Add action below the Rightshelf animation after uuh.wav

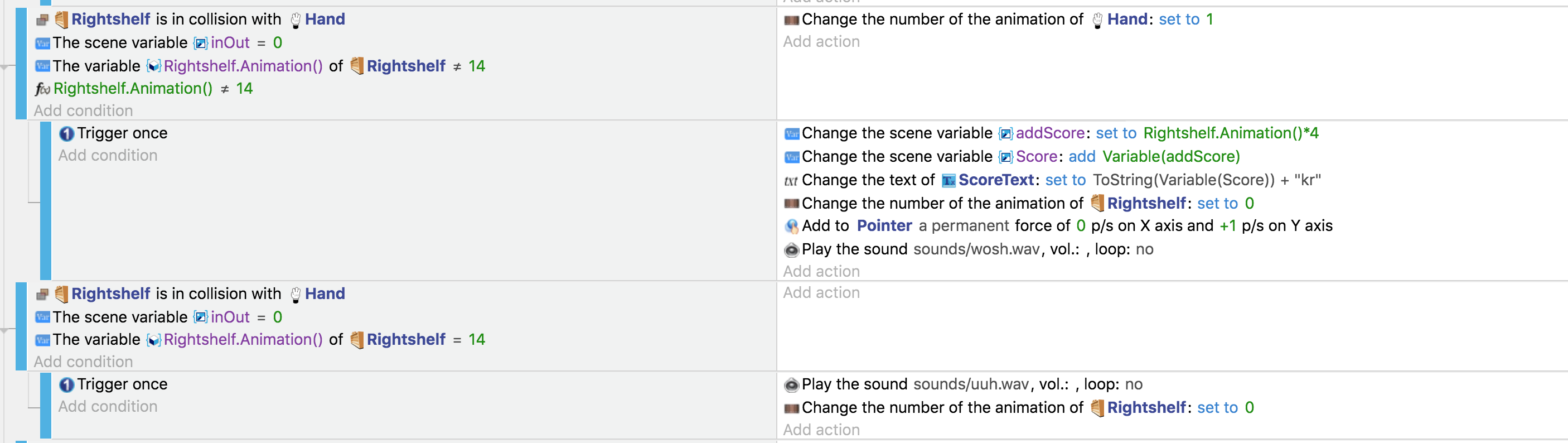(821, 430)
